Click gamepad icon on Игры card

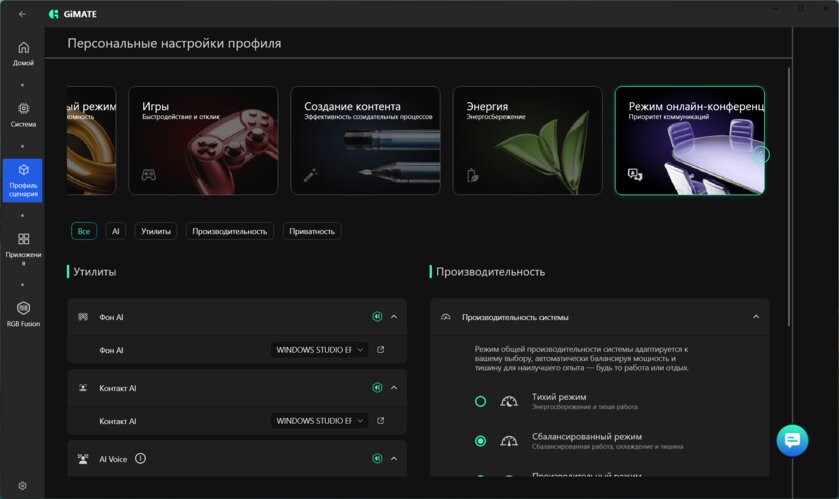[x=149, y=175]
